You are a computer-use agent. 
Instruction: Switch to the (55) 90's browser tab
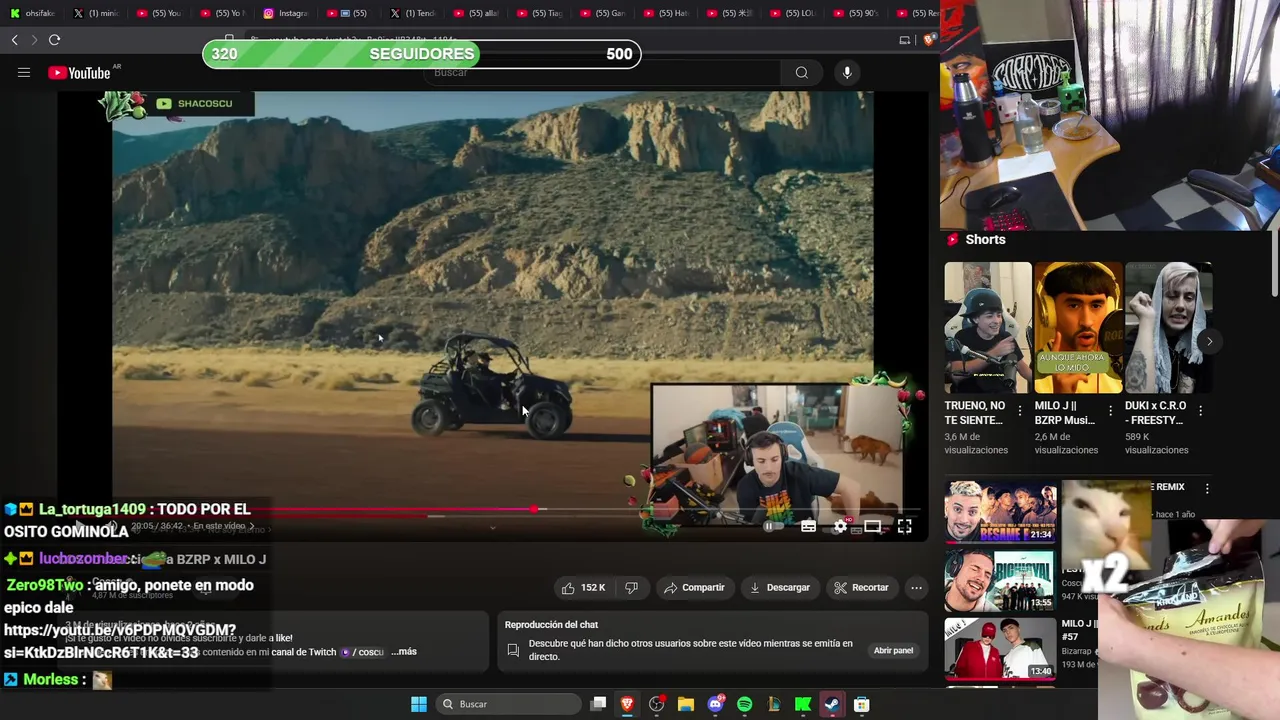click(856, 13)
